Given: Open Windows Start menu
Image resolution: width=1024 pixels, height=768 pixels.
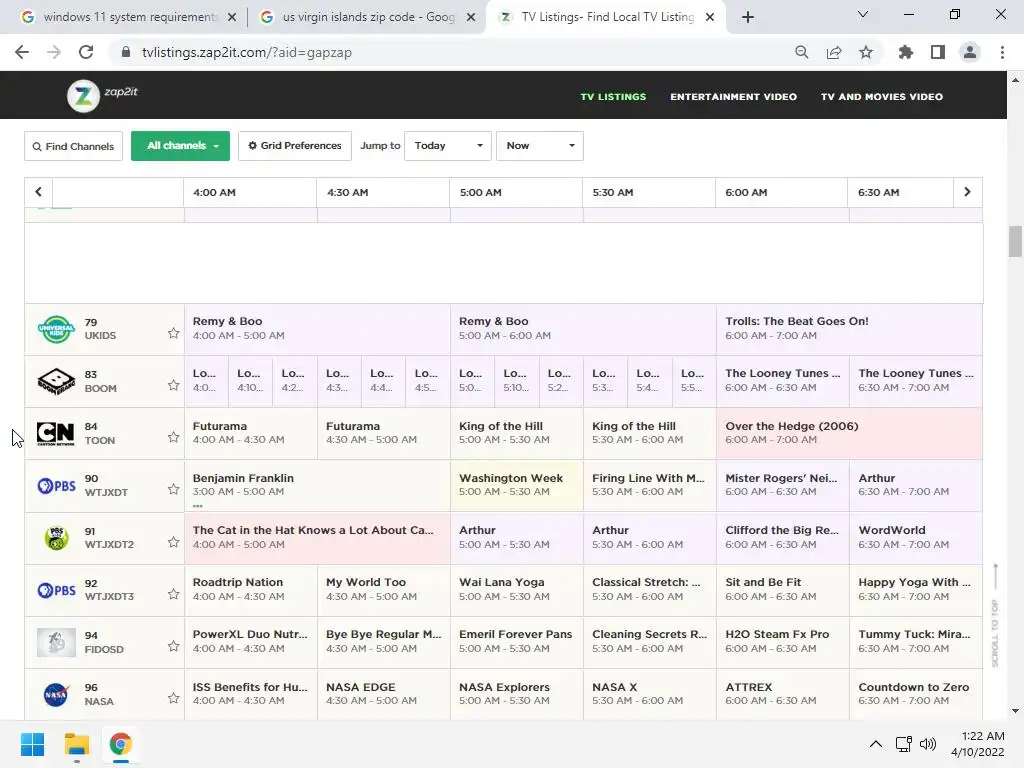Looking at the screenshot, I should point(32,744).
